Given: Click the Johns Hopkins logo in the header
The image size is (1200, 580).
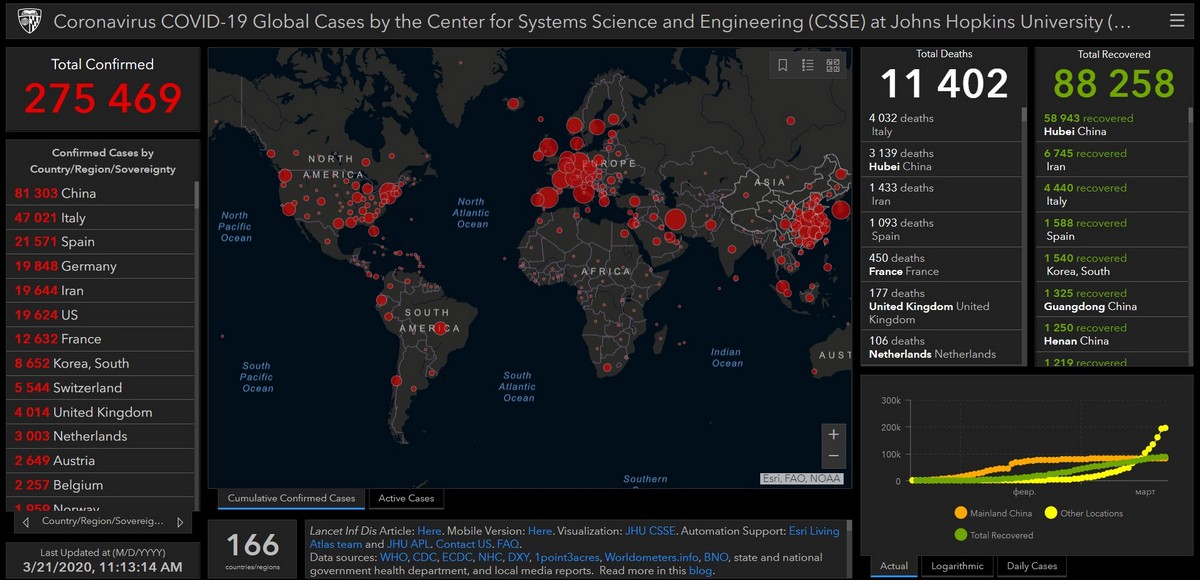Looking at the screenshot, I should click(27, 21).
